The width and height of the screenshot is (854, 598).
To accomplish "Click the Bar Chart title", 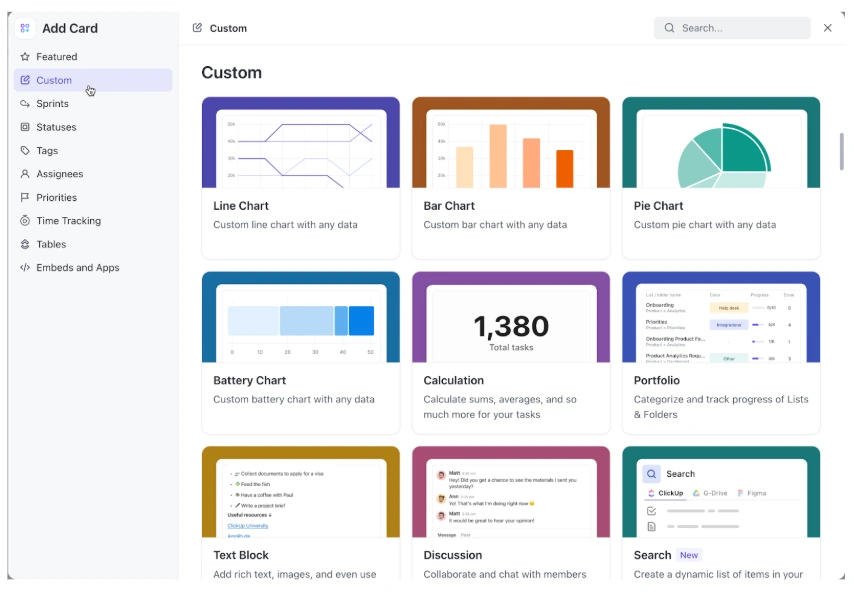I will click(449, 206).
